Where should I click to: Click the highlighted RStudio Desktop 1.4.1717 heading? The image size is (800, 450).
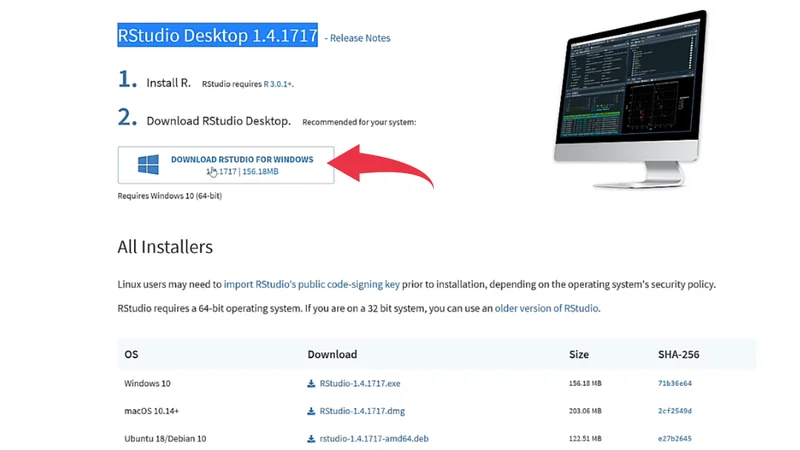[x=217, y=36]
